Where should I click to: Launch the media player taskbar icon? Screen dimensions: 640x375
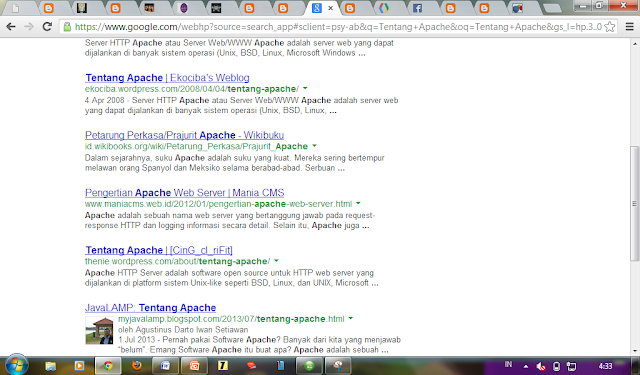[79, 366]
